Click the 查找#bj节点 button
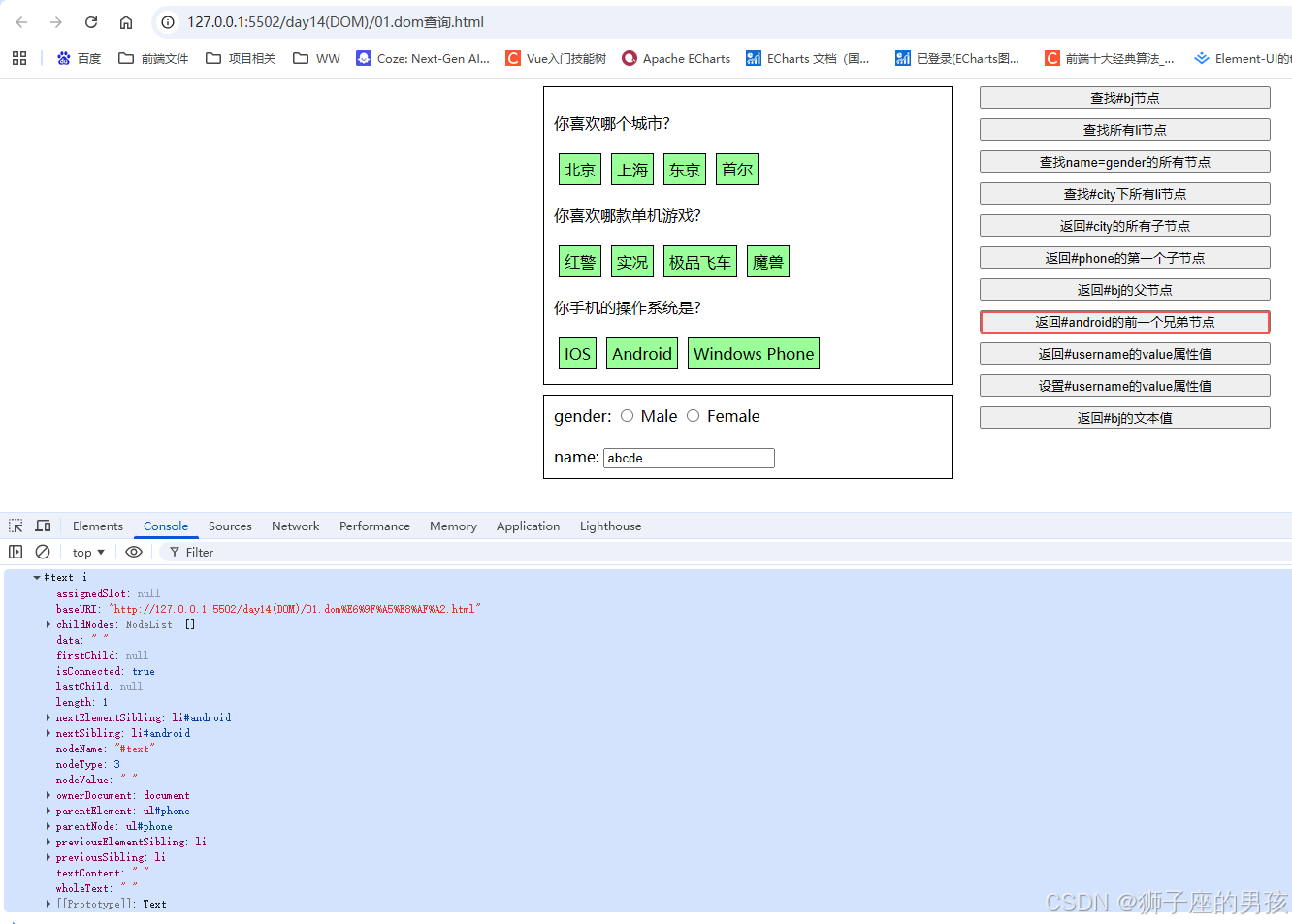 coord(1125,98)
